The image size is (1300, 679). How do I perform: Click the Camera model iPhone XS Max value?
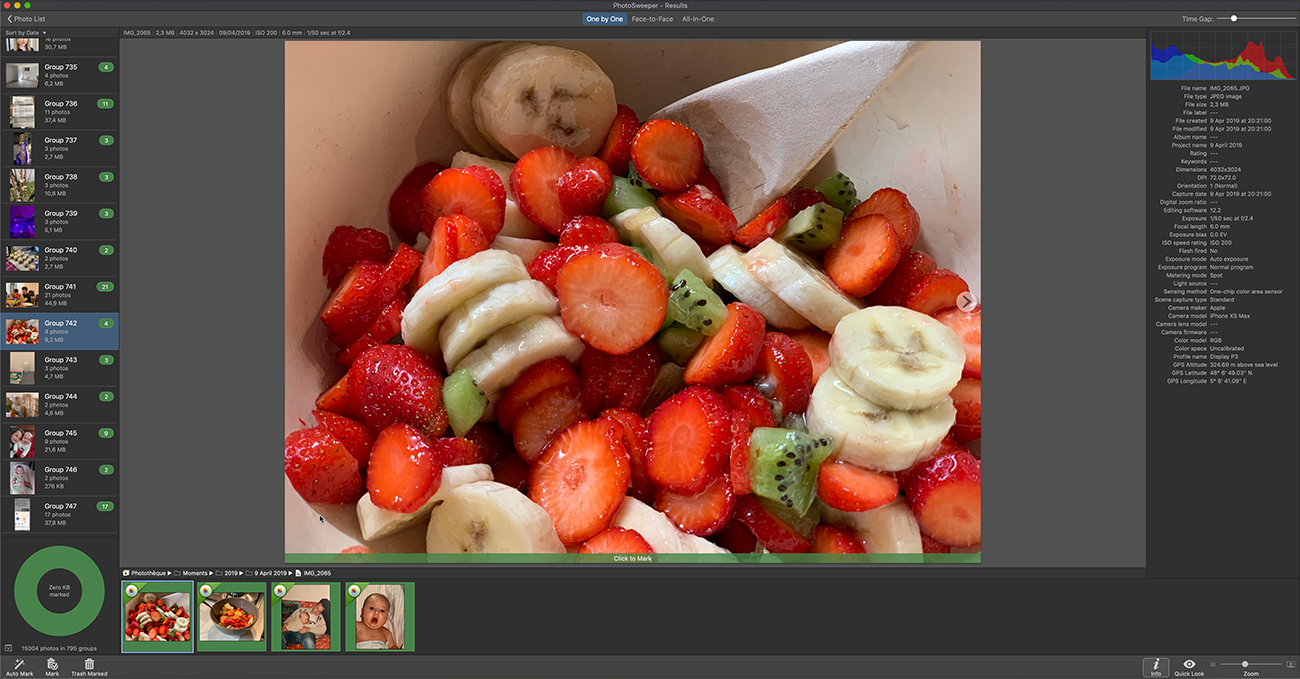1230,316
